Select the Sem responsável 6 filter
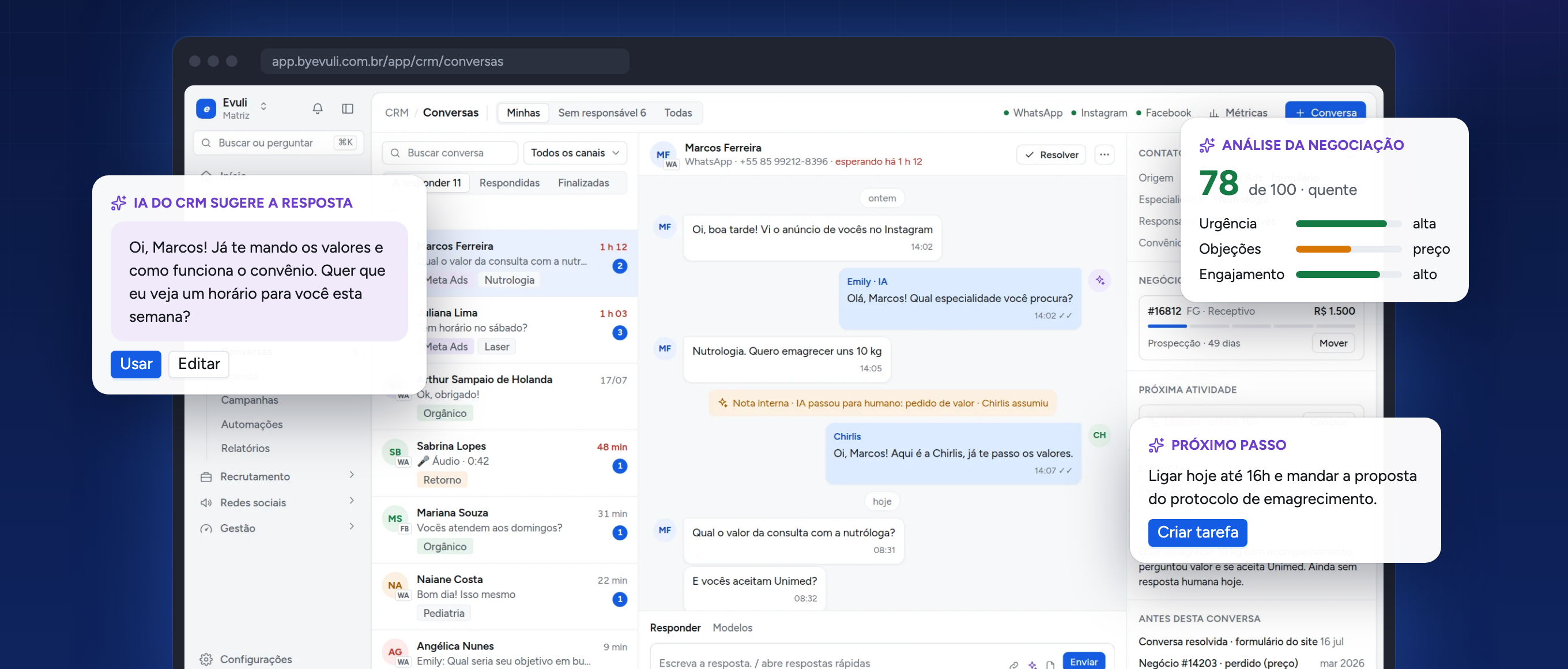This screenshot has height=669, width=1568. tap(602, 112)
